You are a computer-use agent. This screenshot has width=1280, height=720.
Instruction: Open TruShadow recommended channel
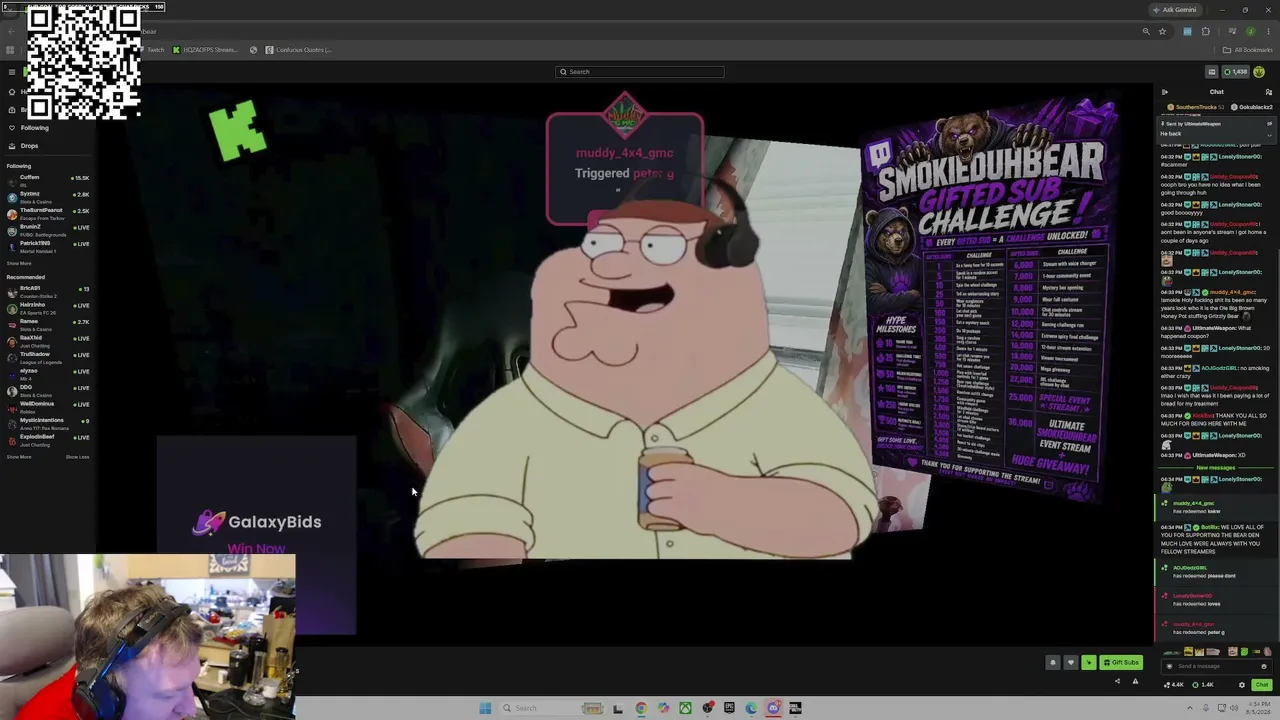[x=47, y=356]
